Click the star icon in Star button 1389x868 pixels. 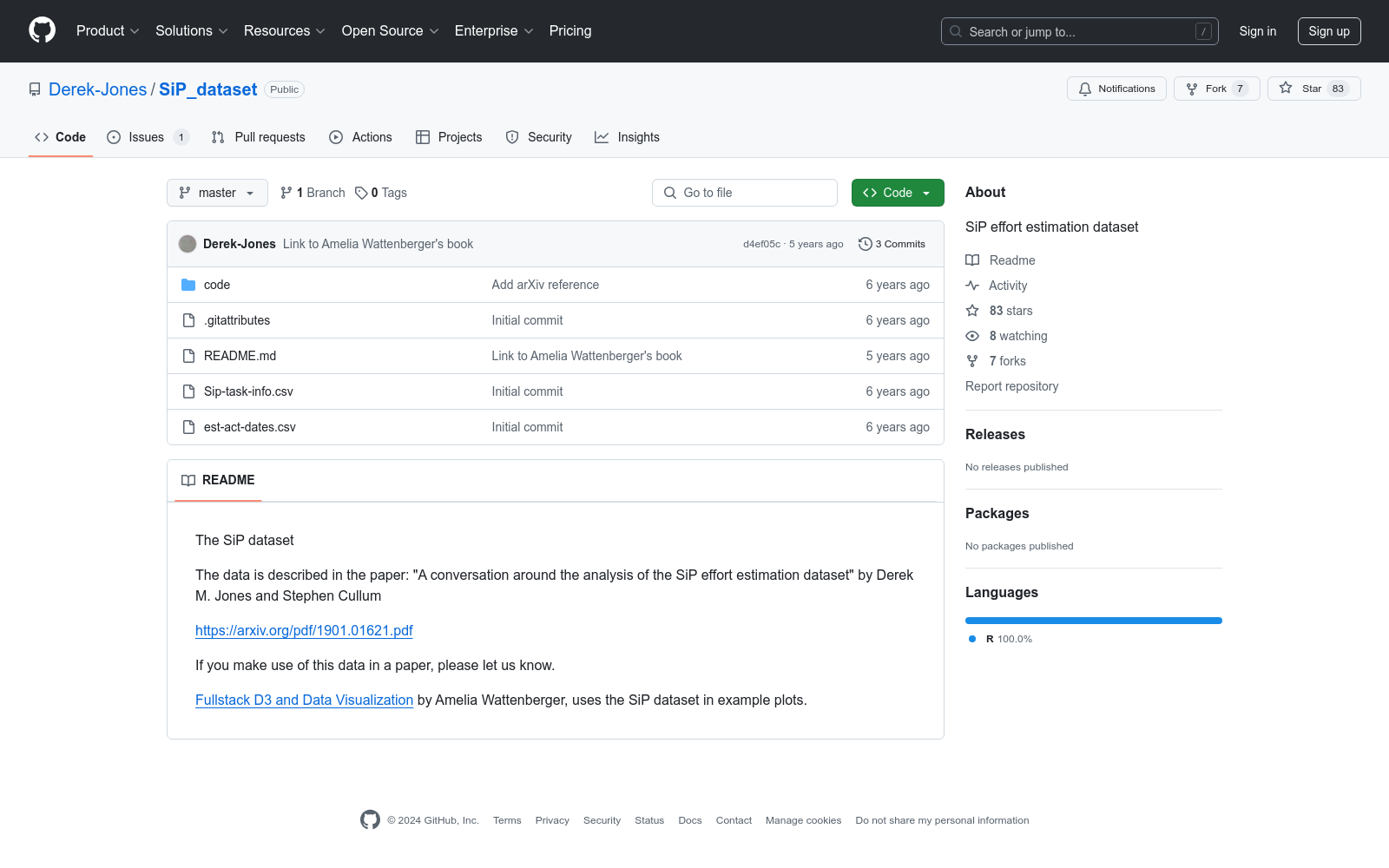[x=1286, y=88]
